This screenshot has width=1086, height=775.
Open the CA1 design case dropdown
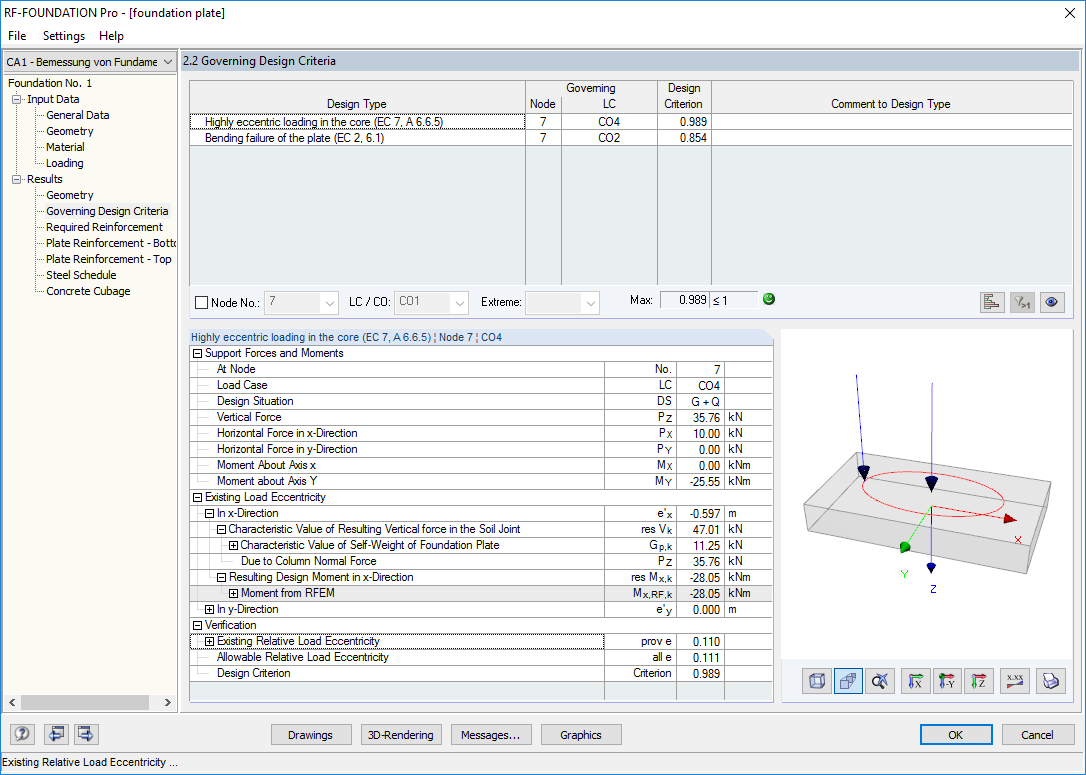coord(167,61)
